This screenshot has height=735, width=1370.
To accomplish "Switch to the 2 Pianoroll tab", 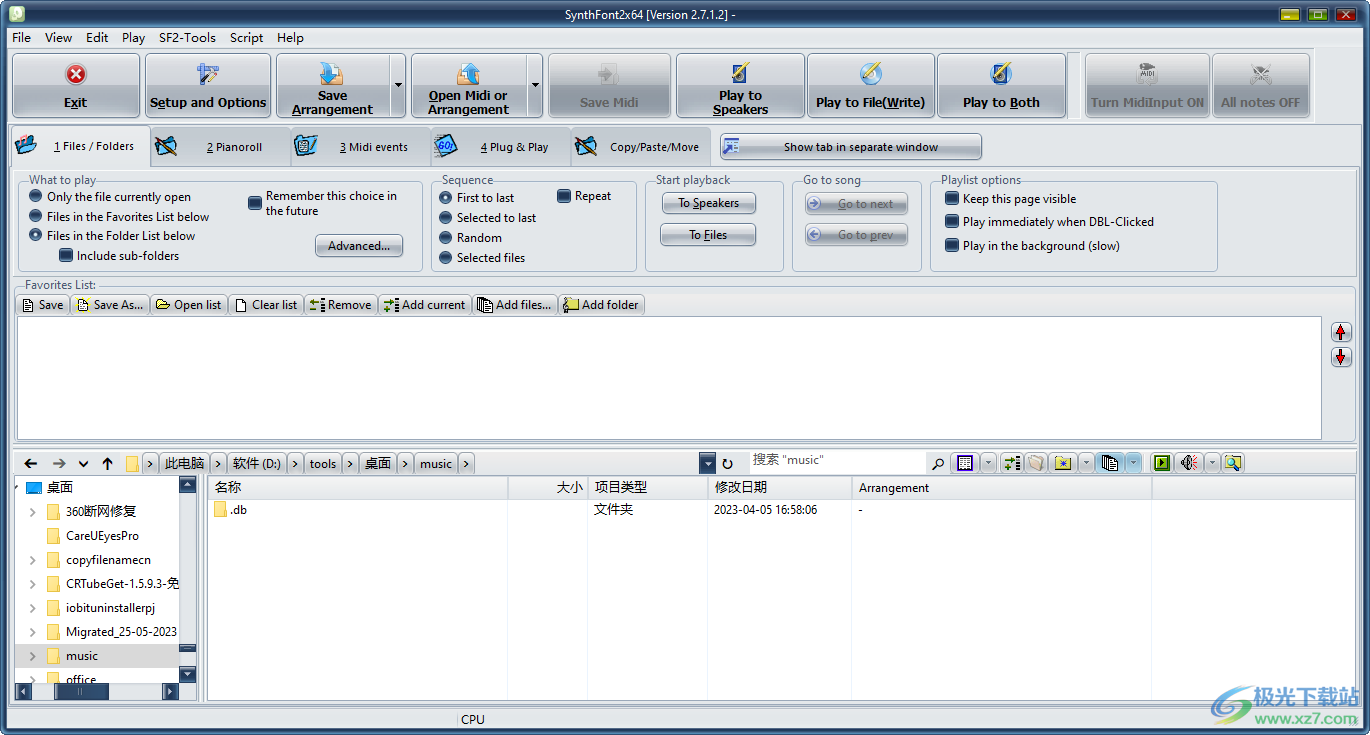I will (221, 147).
